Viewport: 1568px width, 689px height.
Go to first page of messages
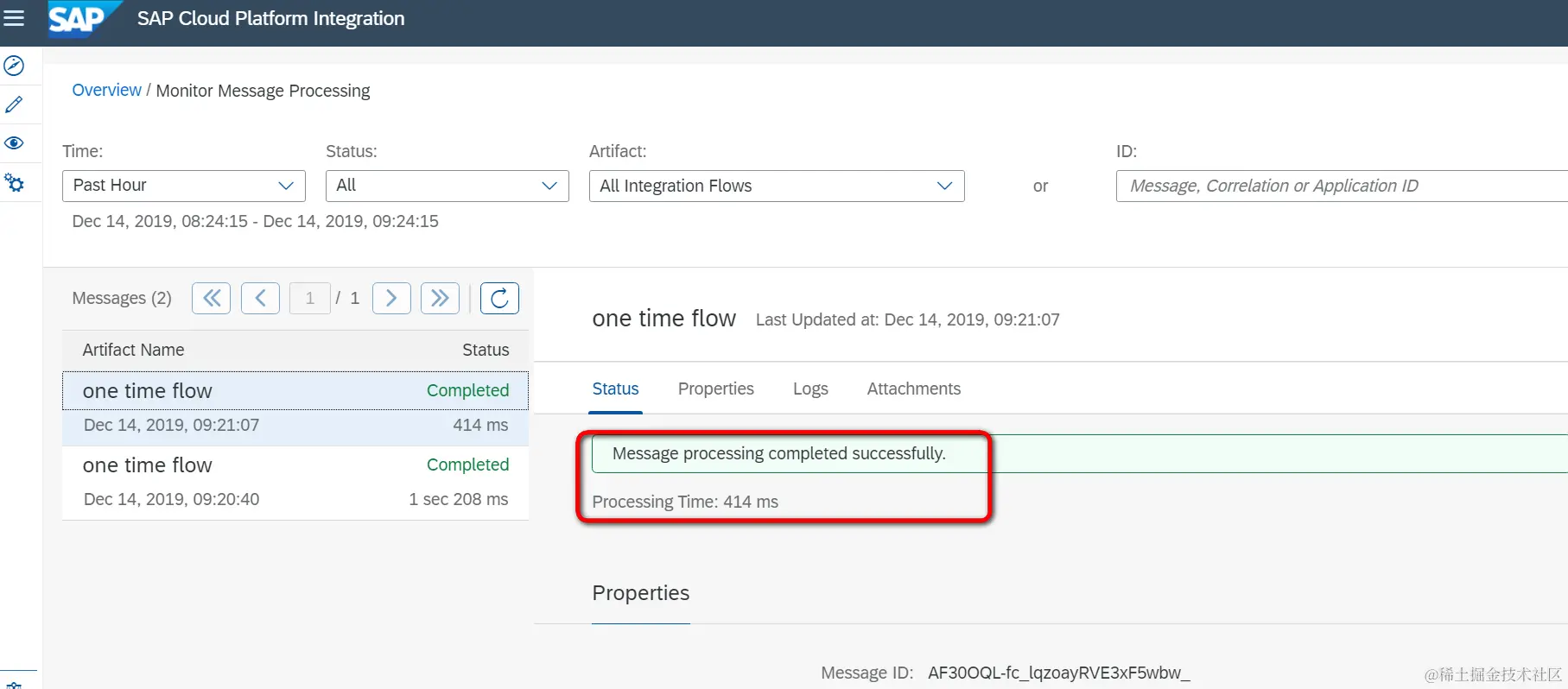point(211,298)
